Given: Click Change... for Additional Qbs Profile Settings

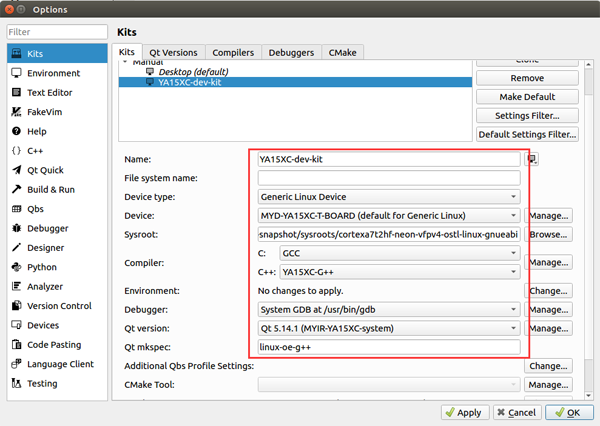Looking at the screenshot, I should pos(548,366).
